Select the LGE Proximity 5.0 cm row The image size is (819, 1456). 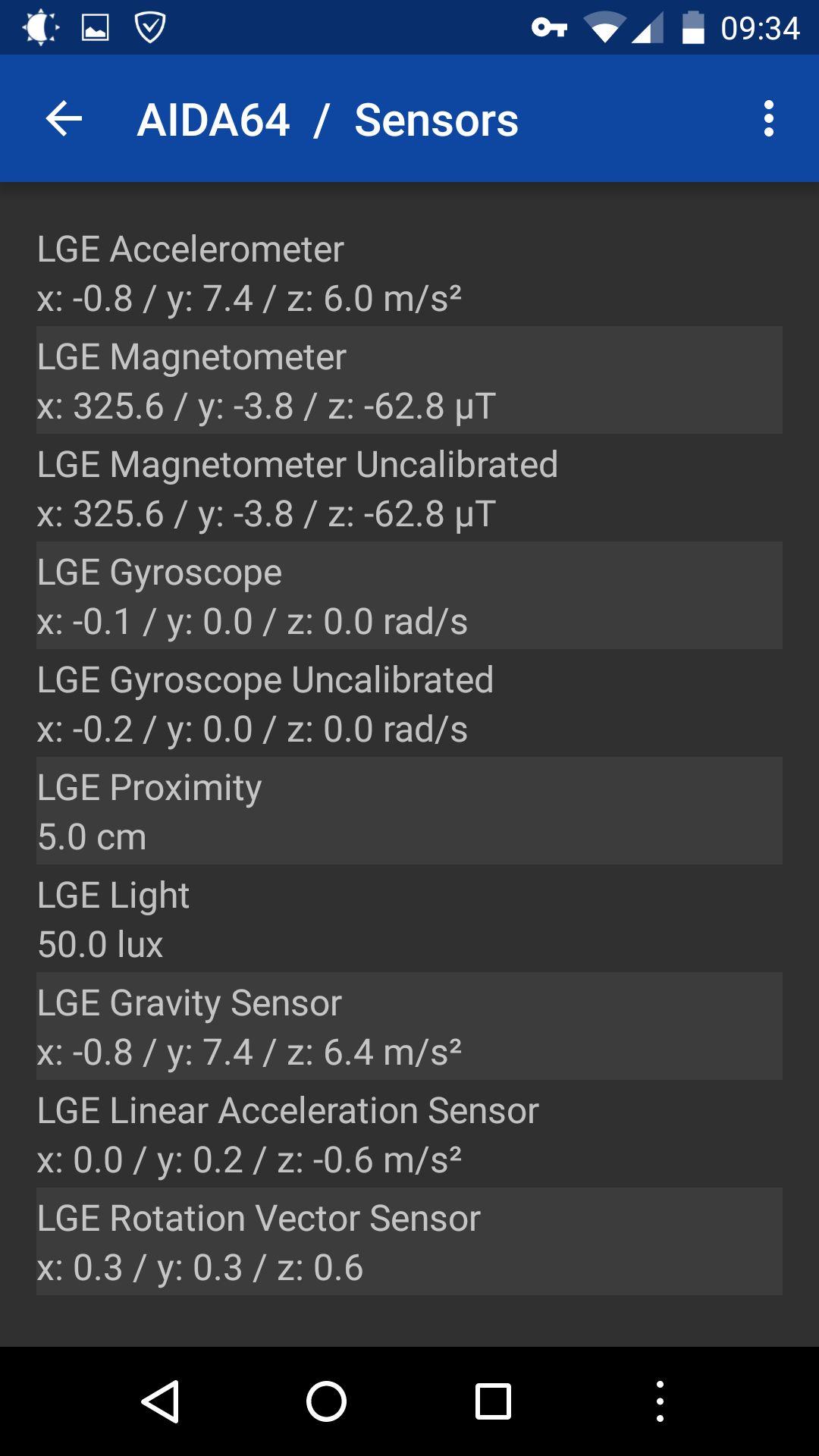(409, 811)
